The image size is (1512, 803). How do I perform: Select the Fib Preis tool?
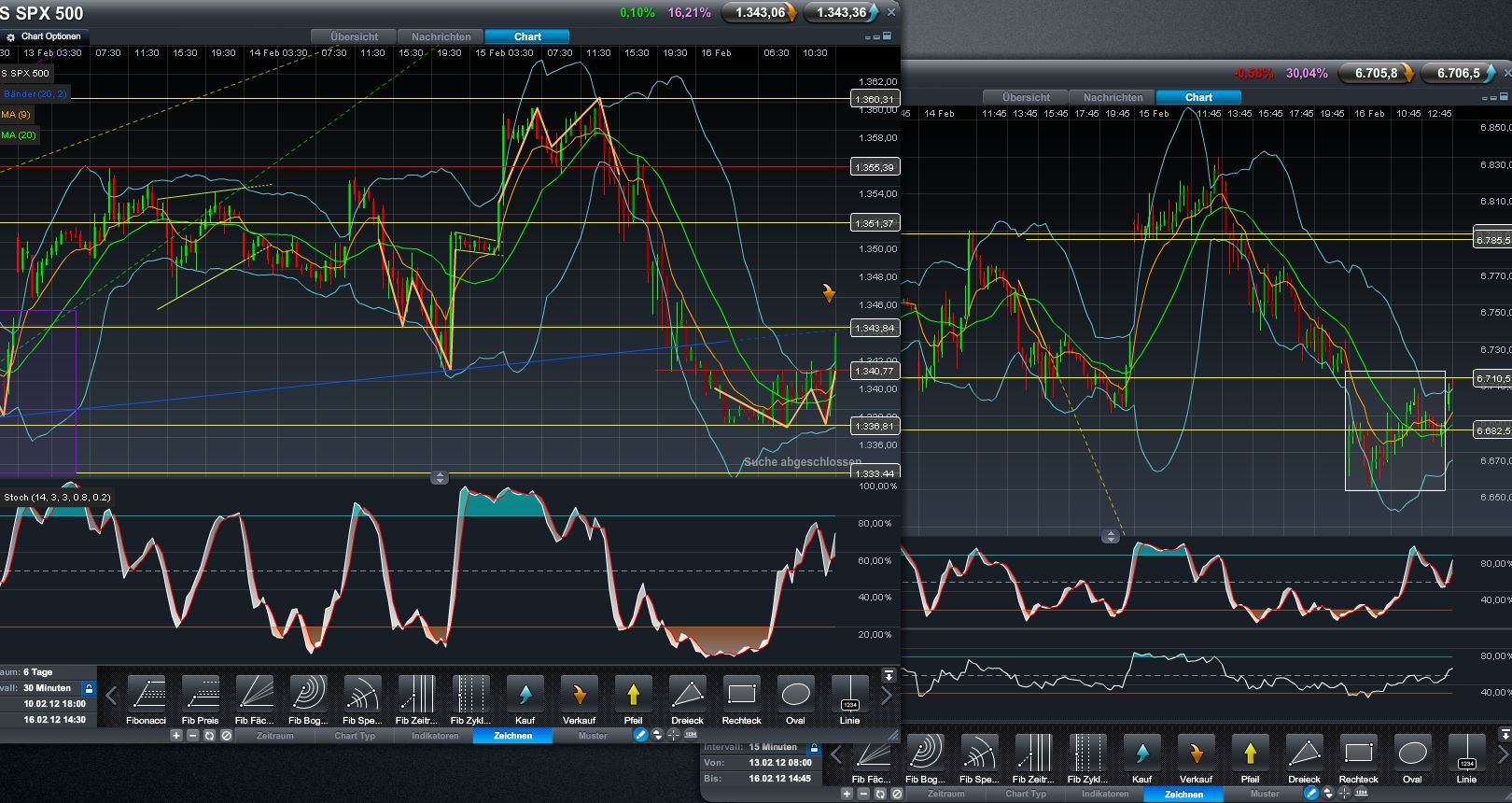tap(200, 696)
